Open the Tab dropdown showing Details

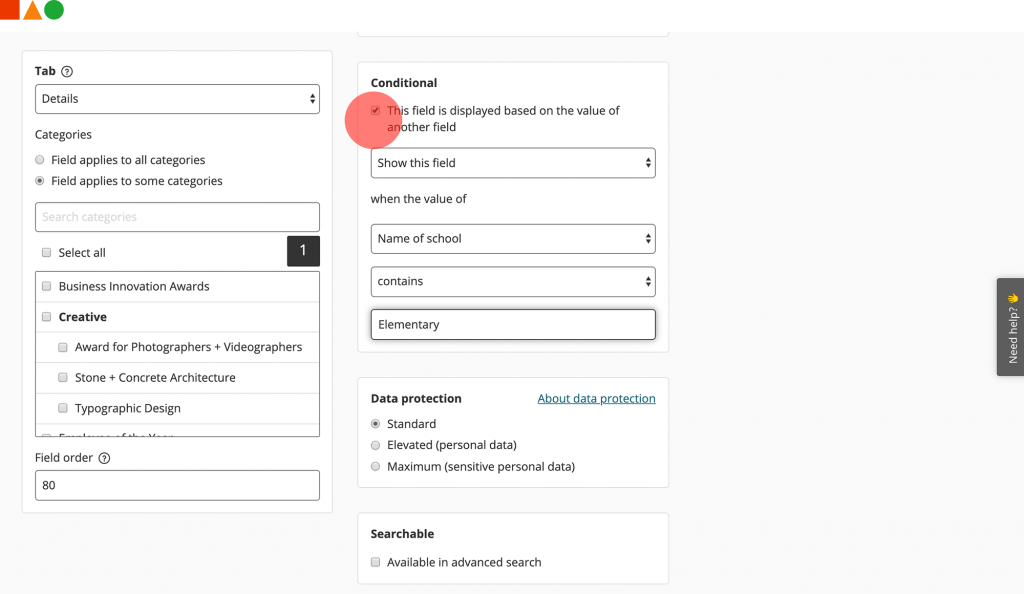click(177, 99)
